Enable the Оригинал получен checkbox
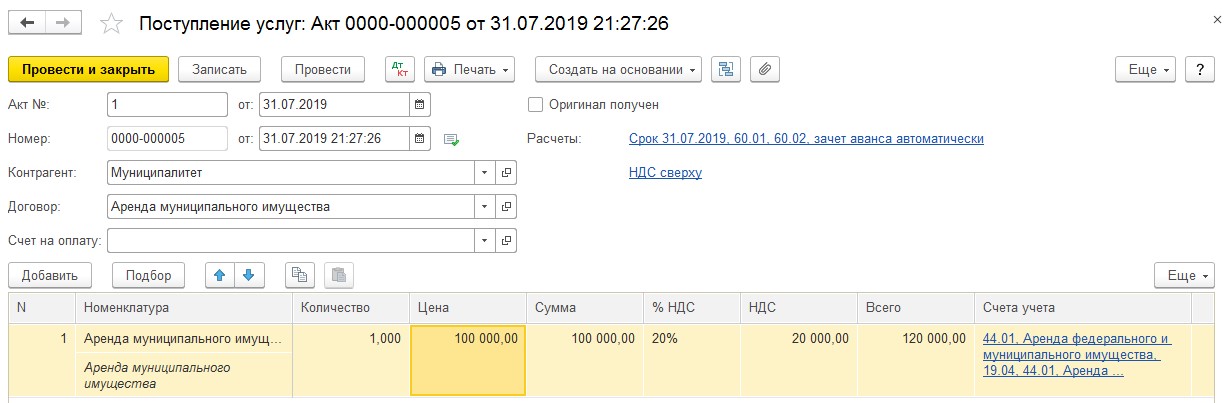The width and height of the screenshot is (1226, 403). [x=535, y=104]
